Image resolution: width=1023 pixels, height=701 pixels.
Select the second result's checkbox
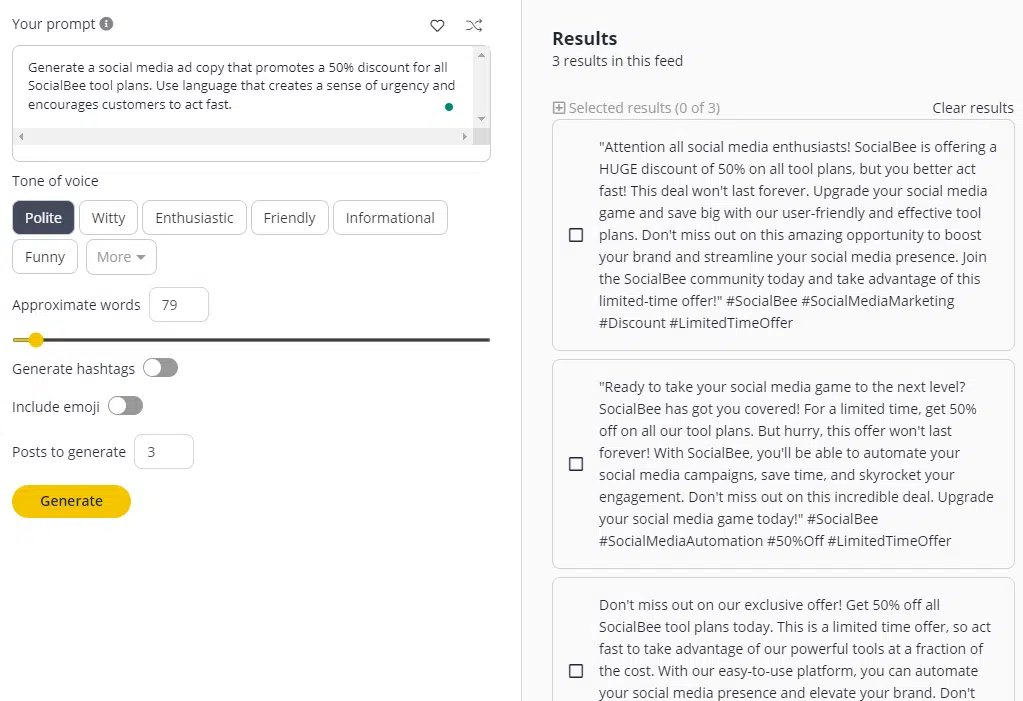click(576, 464)
